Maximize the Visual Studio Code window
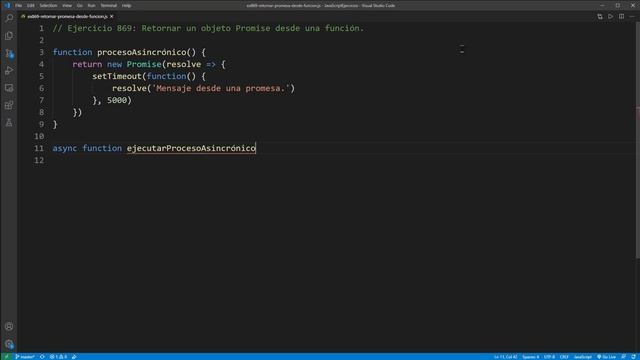The height and width of the screenshot is (360, 640). (x=618, y=5)
